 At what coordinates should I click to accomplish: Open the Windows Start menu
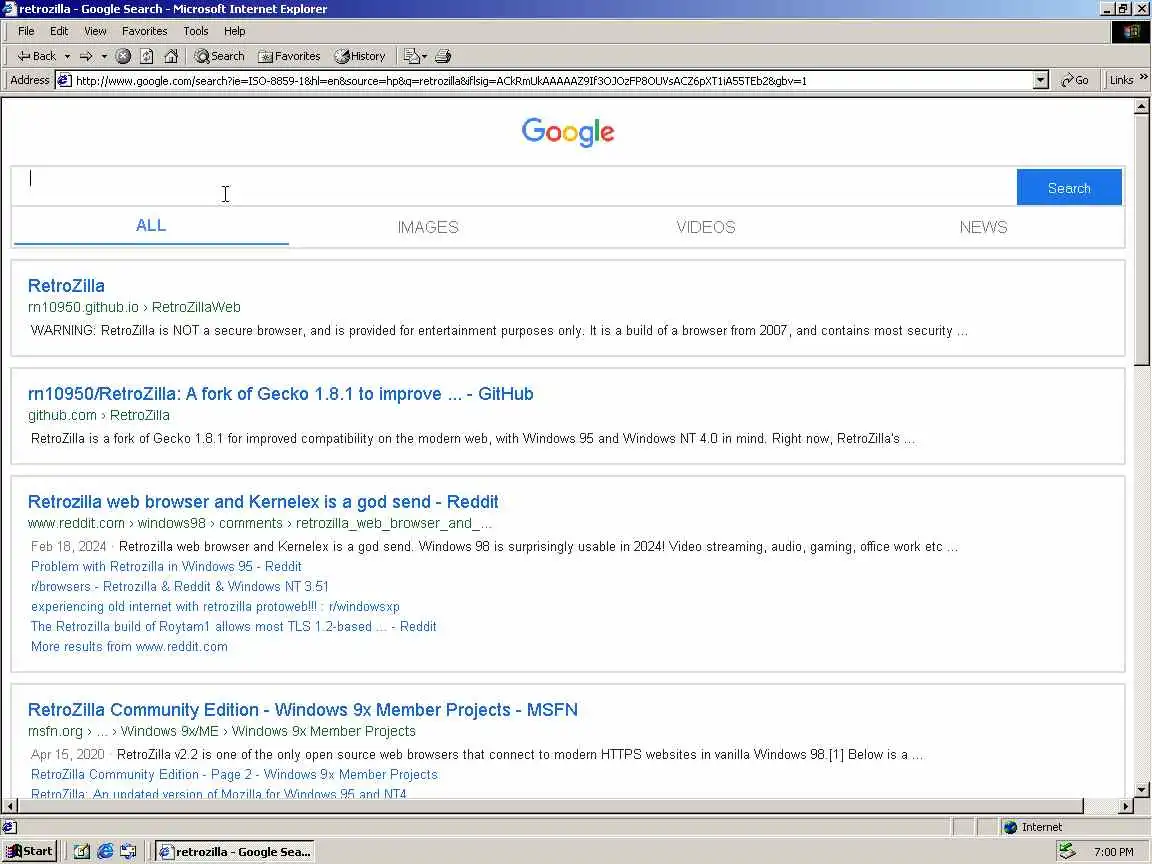pos(29,852)
